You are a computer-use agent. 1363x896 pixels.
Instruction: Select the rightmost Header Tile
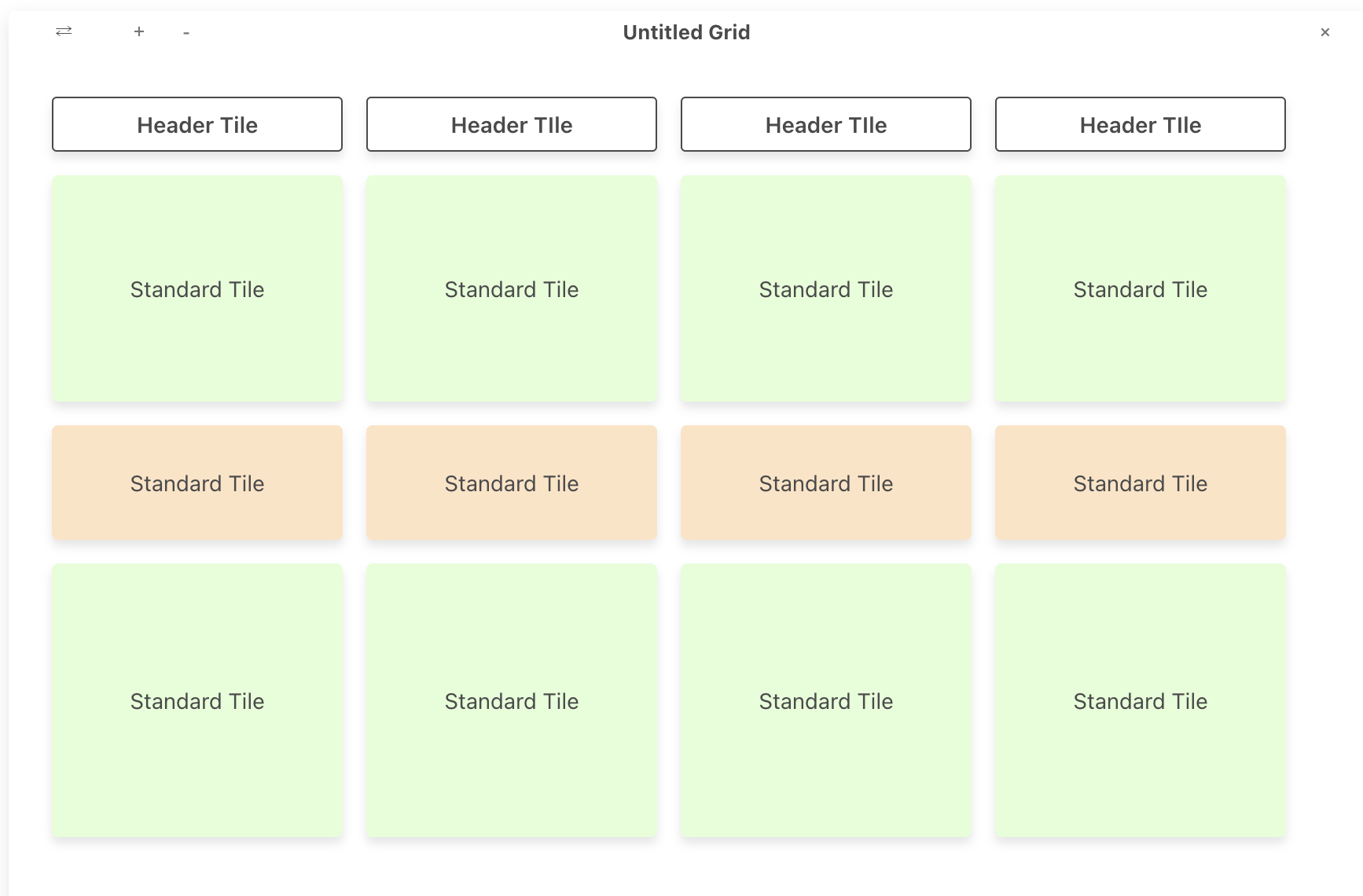[1140, 124]
